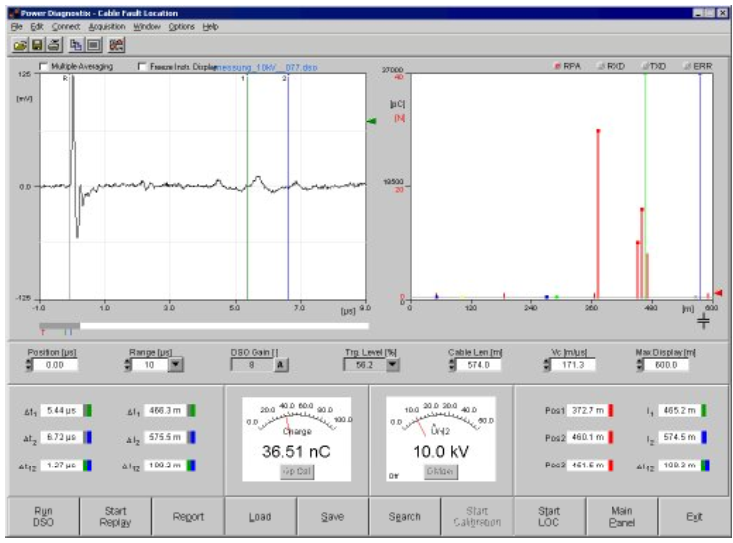
Task: Toggle the Freeze Inst. Display checkbox
Action: [x=142, y=66]
